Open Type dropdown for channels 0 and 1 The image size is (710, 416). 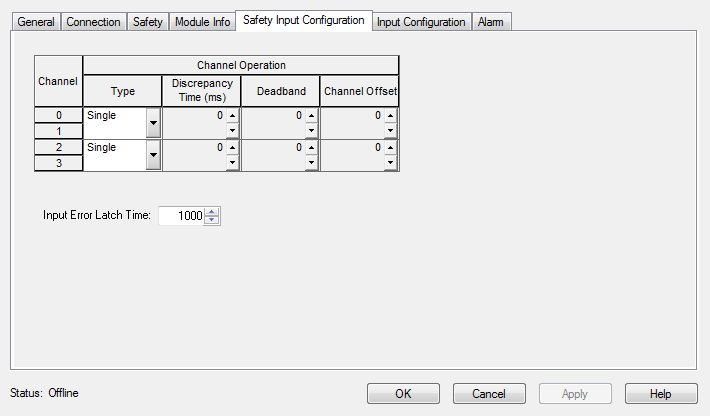pyautogui.click(x=153, y=124)
